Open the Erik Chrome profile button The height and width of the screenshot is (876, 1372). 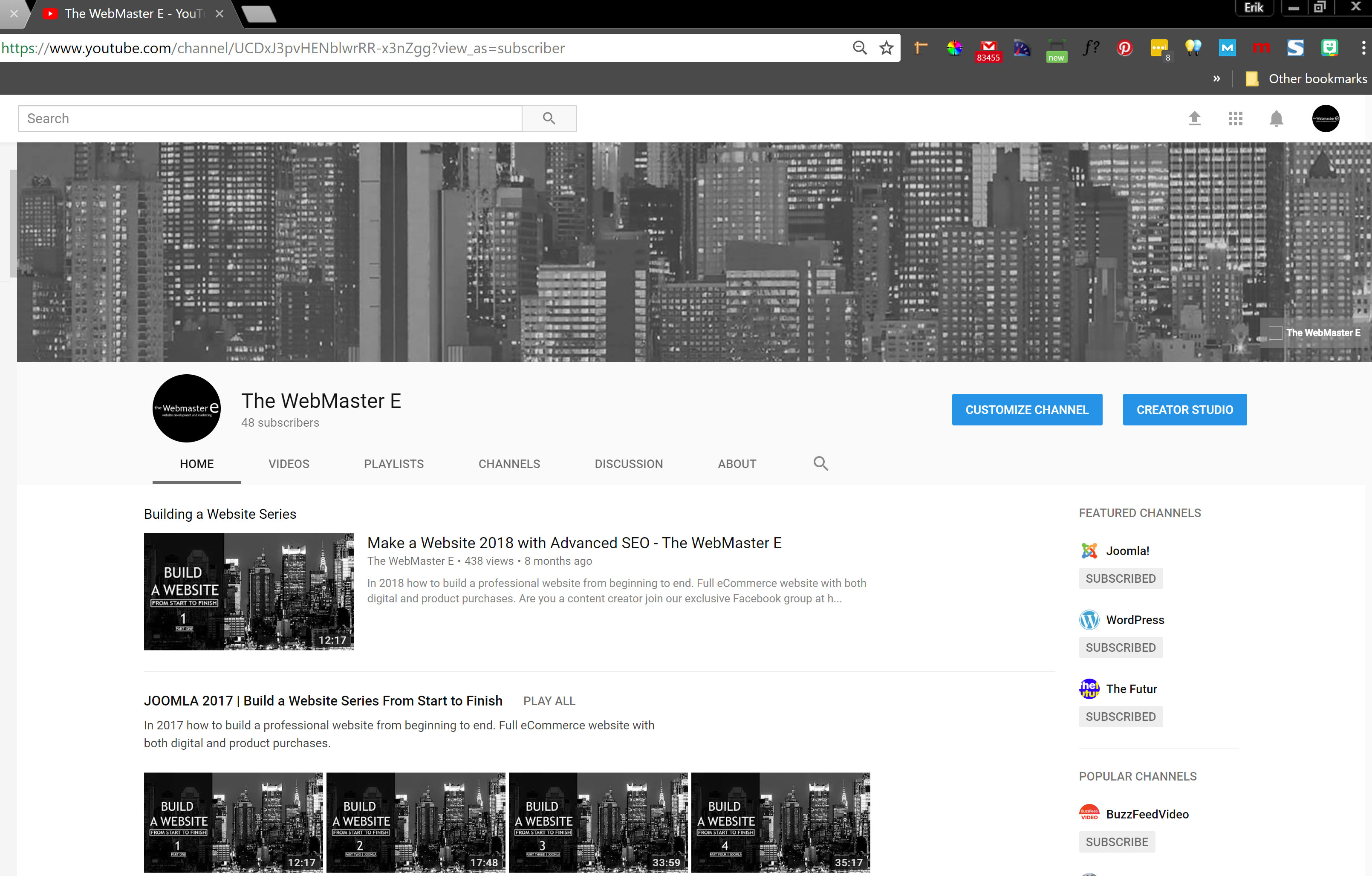[x=1254, y=7]
